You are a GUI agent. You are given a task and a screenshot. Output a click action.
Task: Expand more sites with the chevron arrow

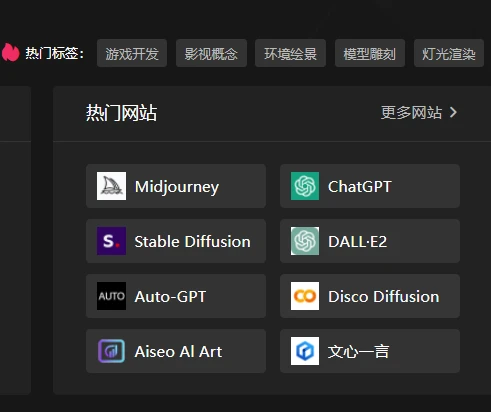(x=453, y=112)
